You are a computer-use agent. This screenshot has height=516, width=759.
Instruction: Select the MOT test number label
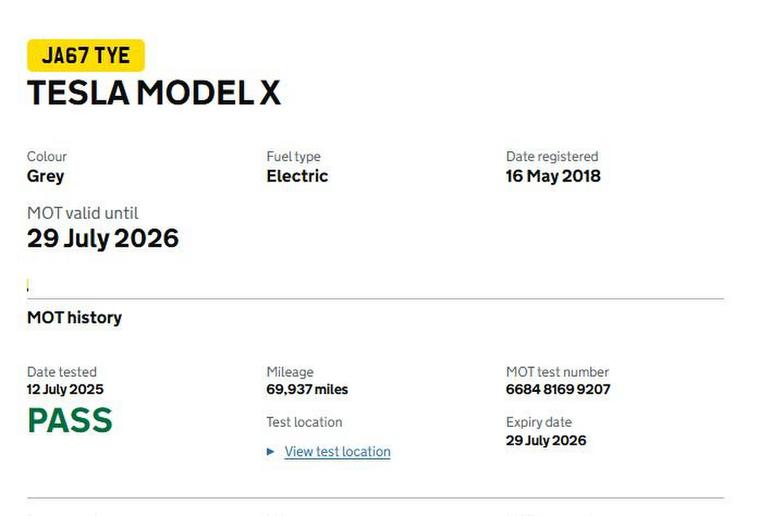point(557,372)
